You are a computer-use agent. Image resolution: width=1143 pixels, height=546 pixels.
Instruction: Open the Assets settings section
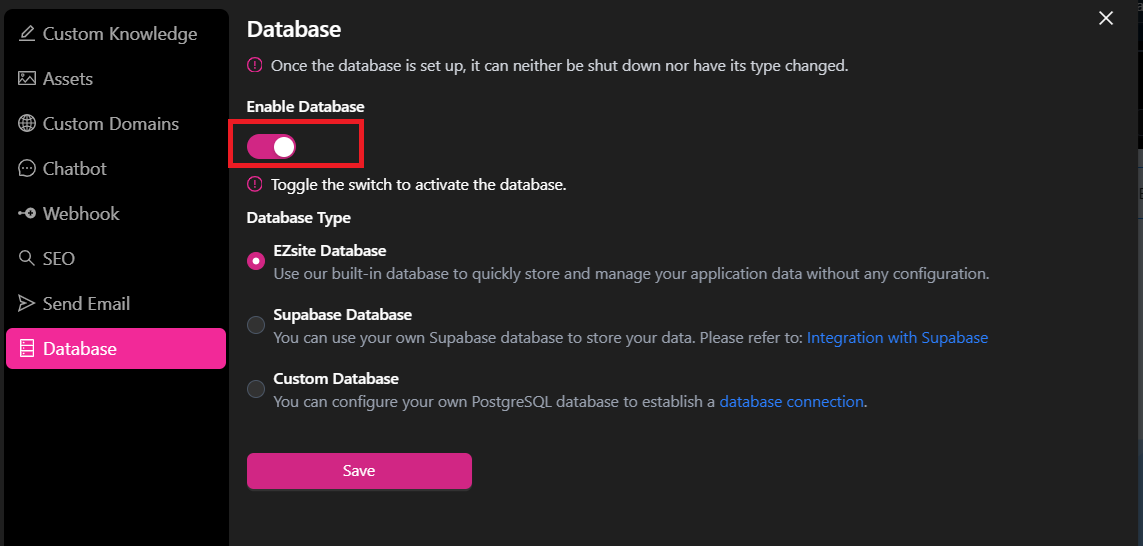pyautogui.click(x=116, y=79)
